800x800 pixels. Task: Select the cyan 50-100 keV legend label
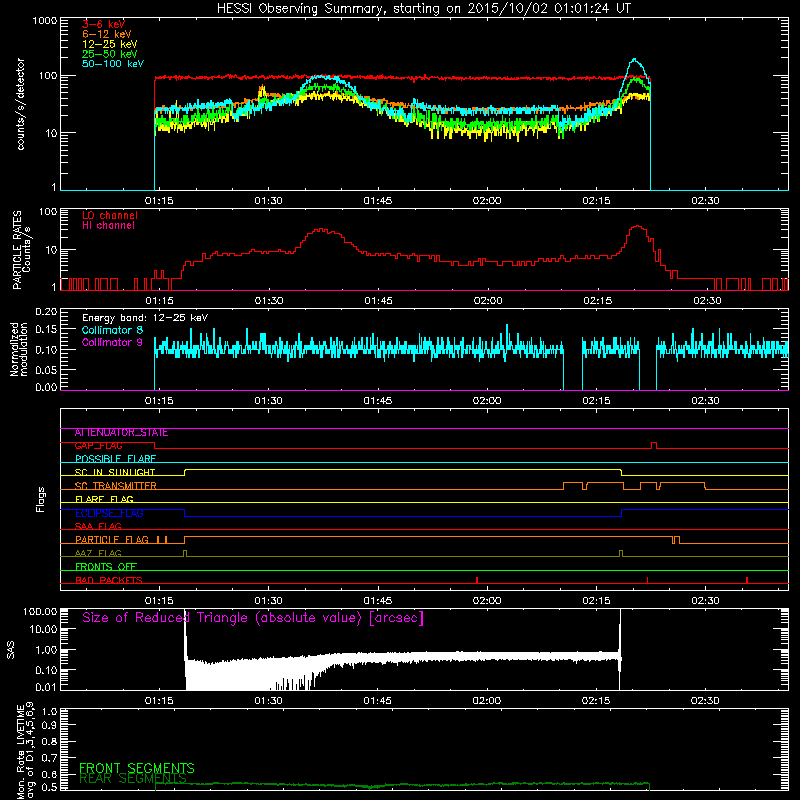[113, 64]
